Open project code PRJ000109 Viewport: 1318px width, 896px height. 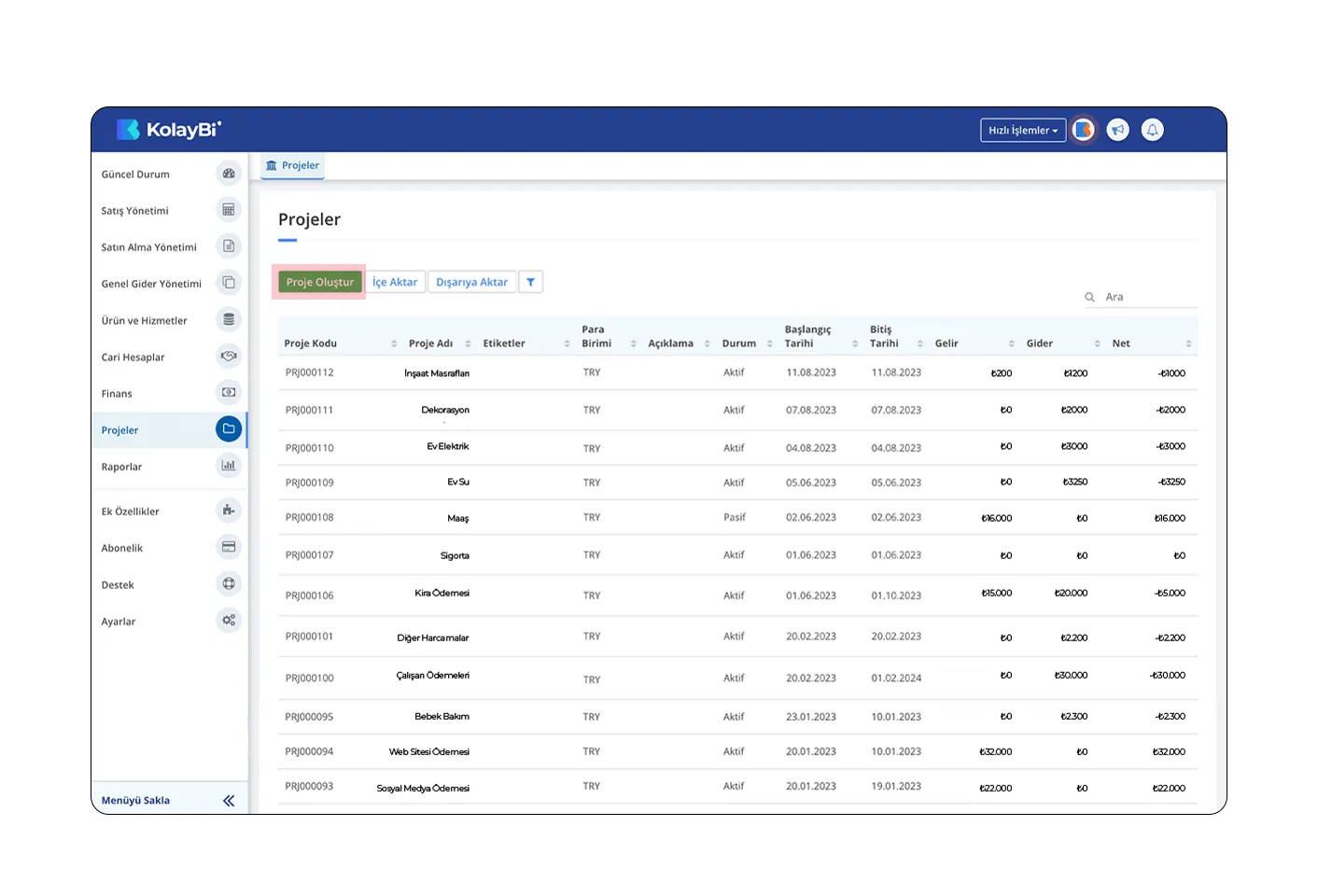(309, 483)
